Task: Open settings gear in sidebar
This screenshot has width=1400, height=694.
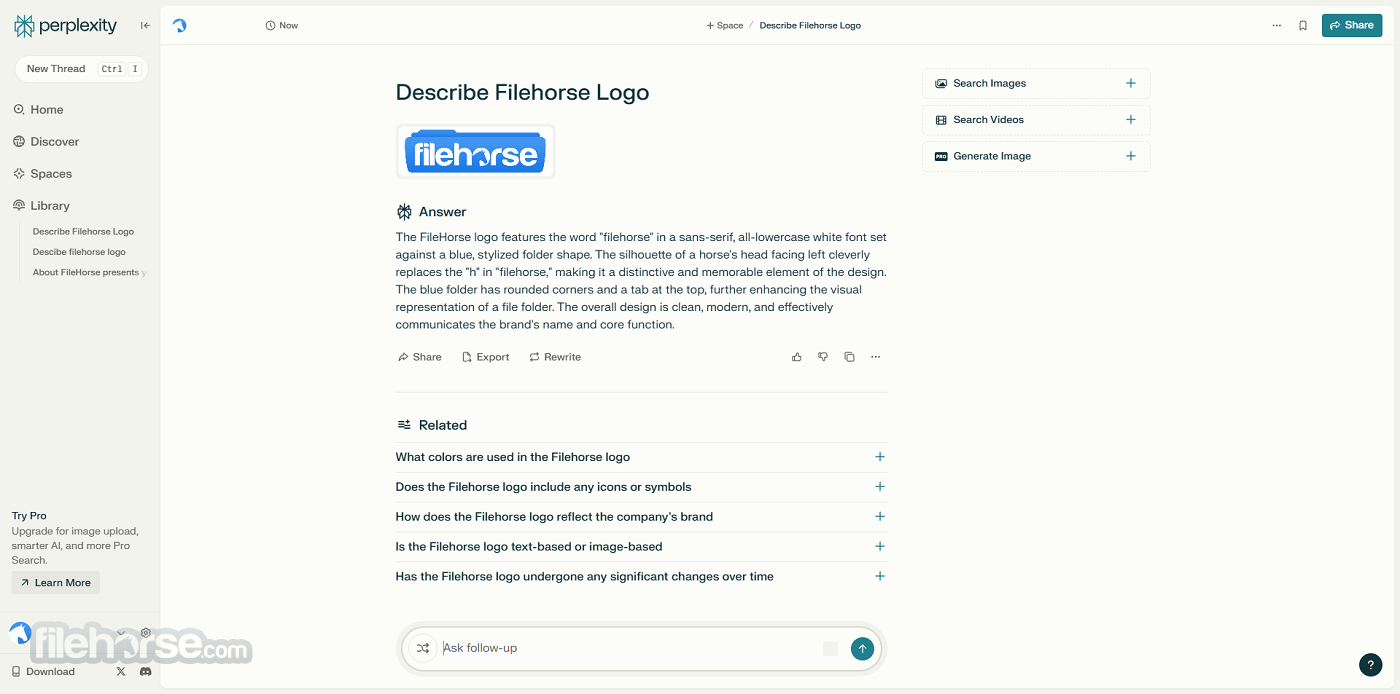Action: [x=146, y=633]
